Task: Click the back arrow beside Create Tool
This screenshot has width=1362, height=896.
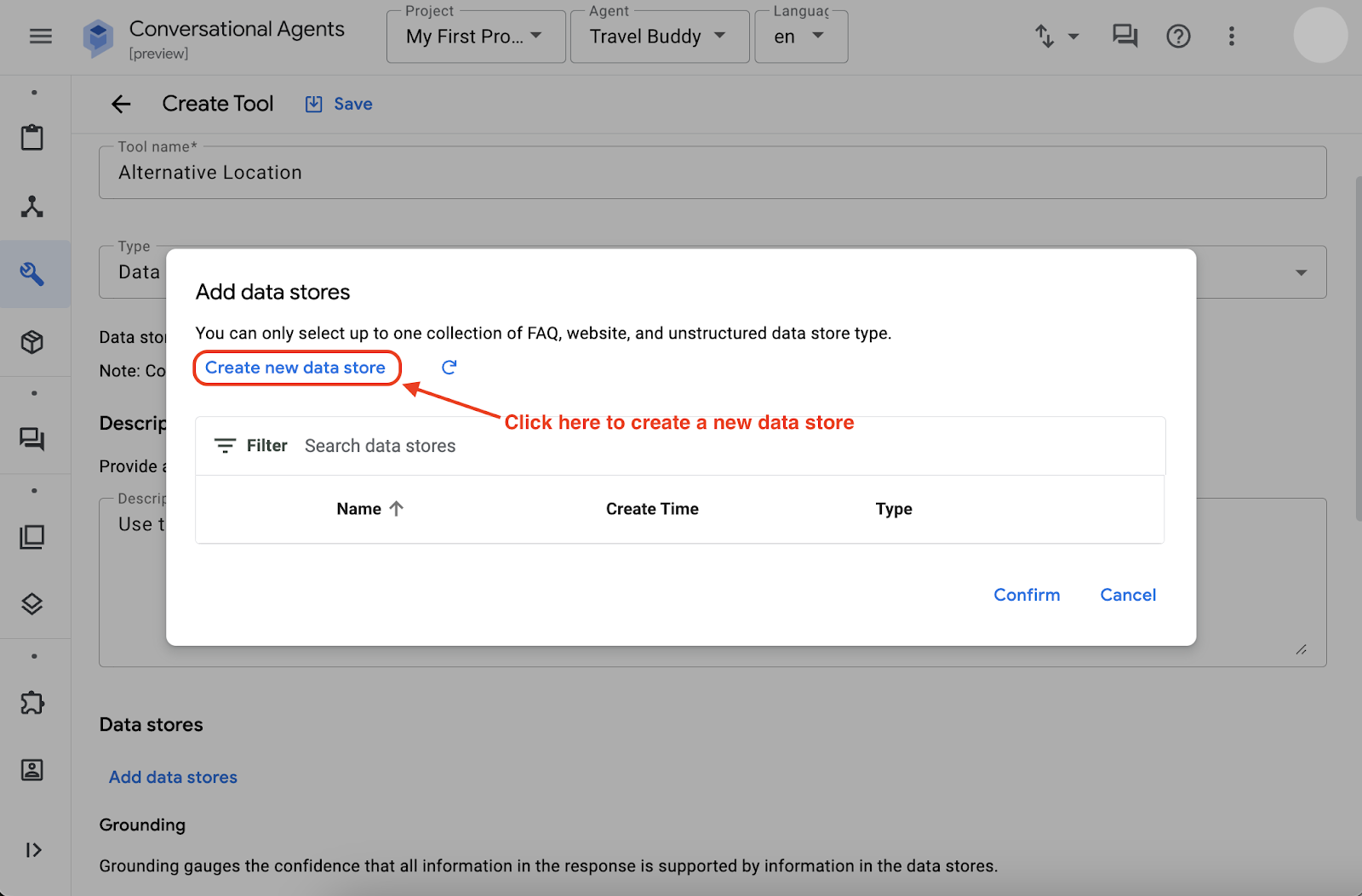Action: 121,104
